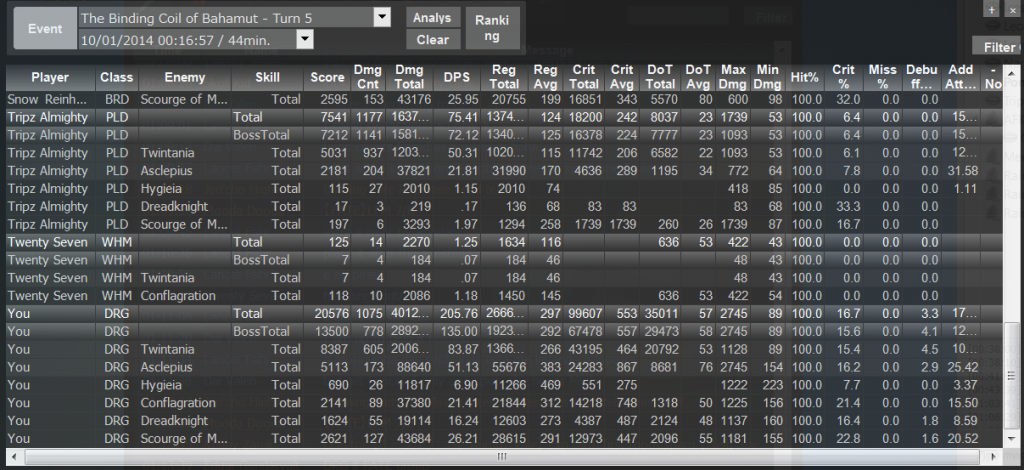Sort by Reg Total column header
1024x470 pixels.
click(504, 77)
